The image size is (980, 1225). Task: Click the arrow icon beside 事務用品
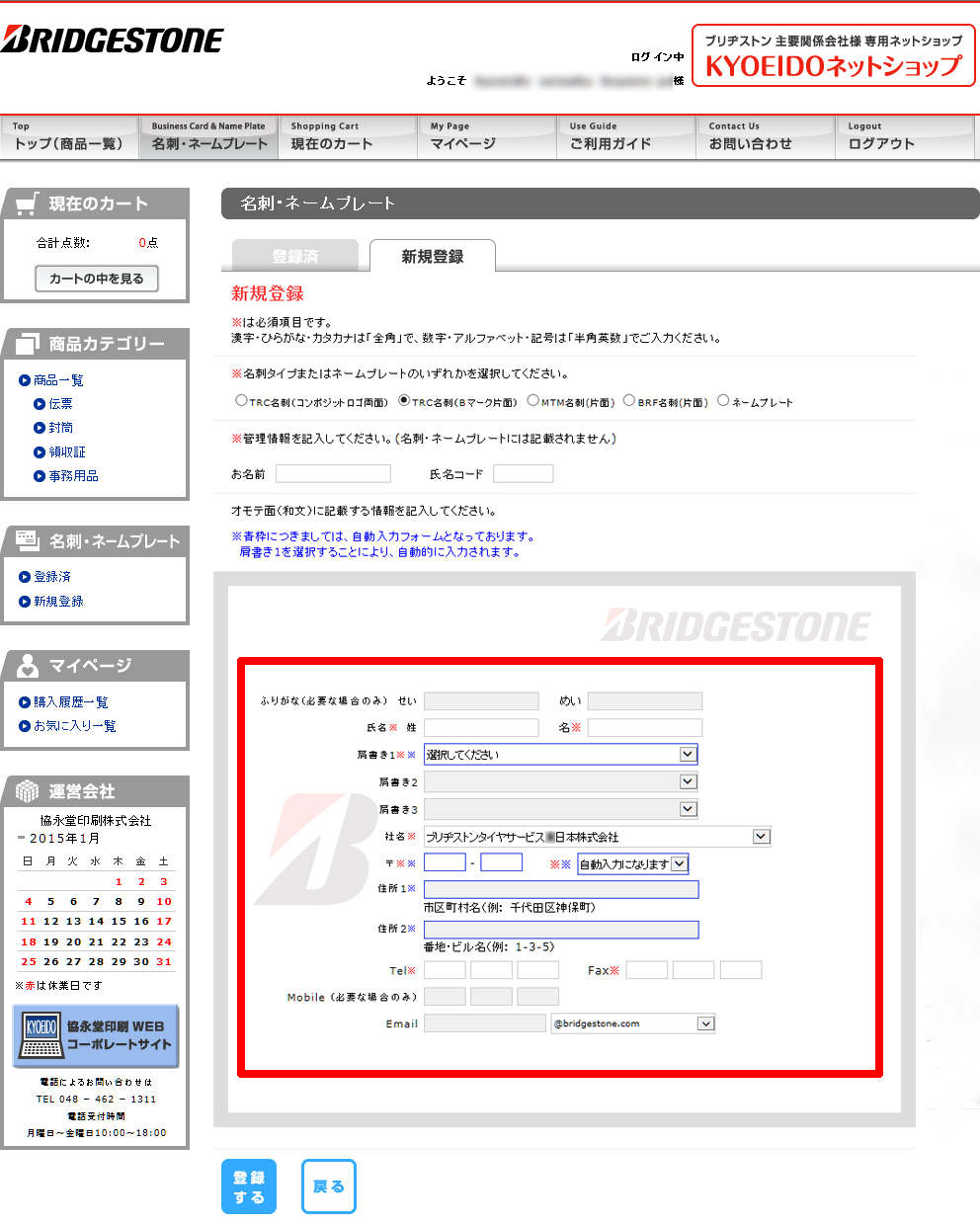point(40,476)
